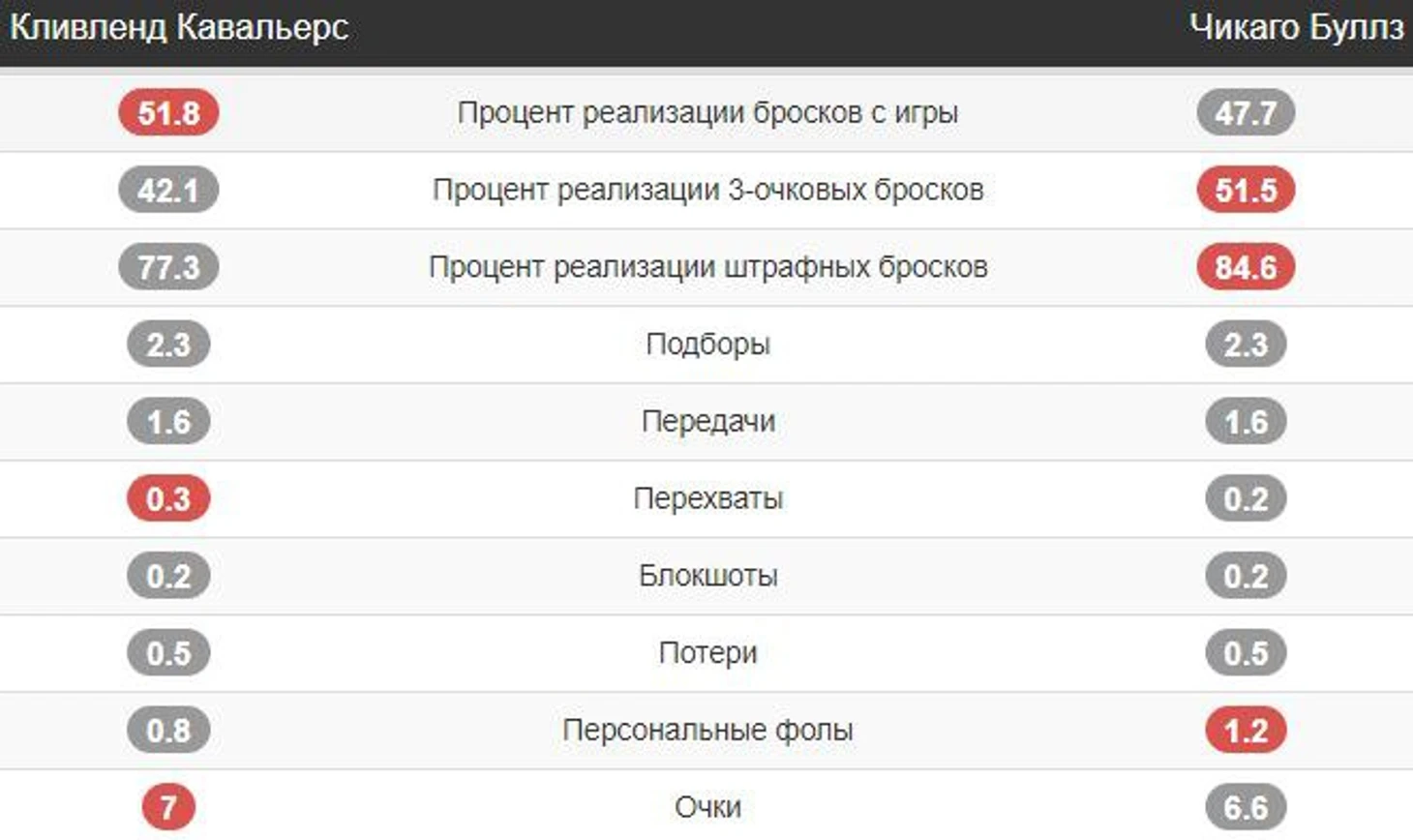Select the Подборы row label
The image size is (1413, 840).
click(x=707, y=345)
